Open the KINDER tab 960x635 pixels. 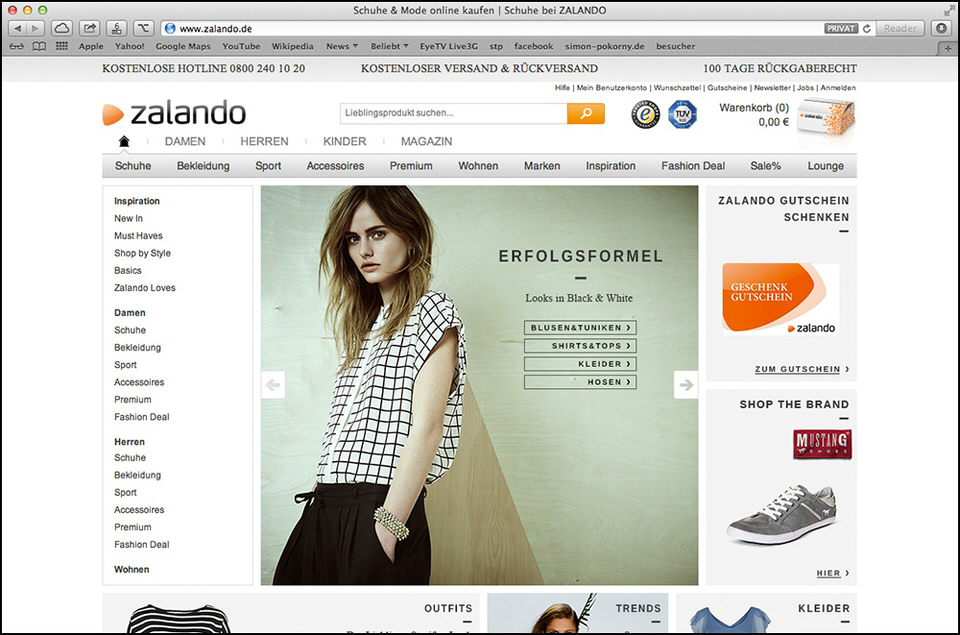click(345, 141)
